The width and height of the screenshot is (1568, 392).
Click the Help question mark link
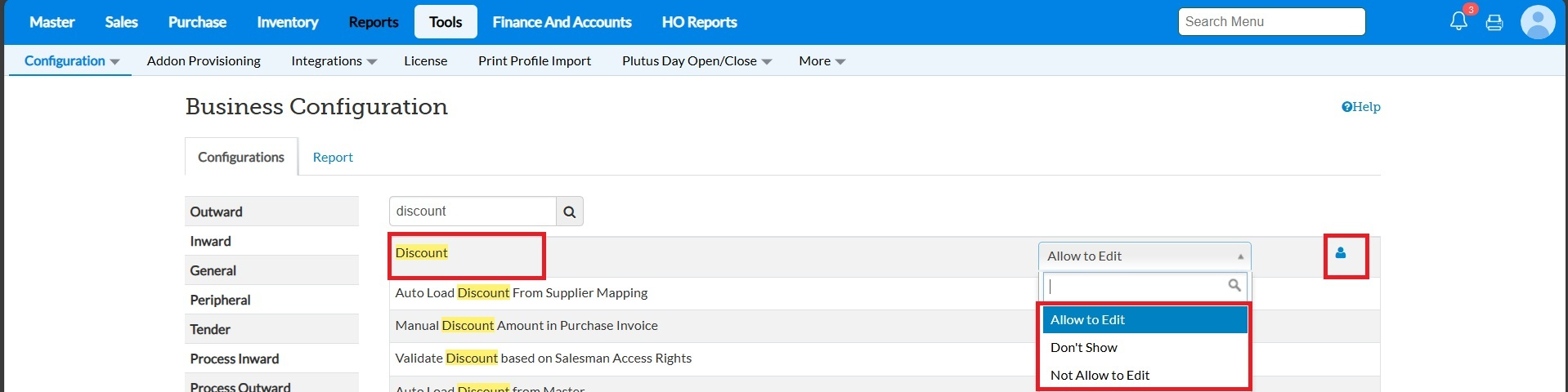(x=1360, y=107)
